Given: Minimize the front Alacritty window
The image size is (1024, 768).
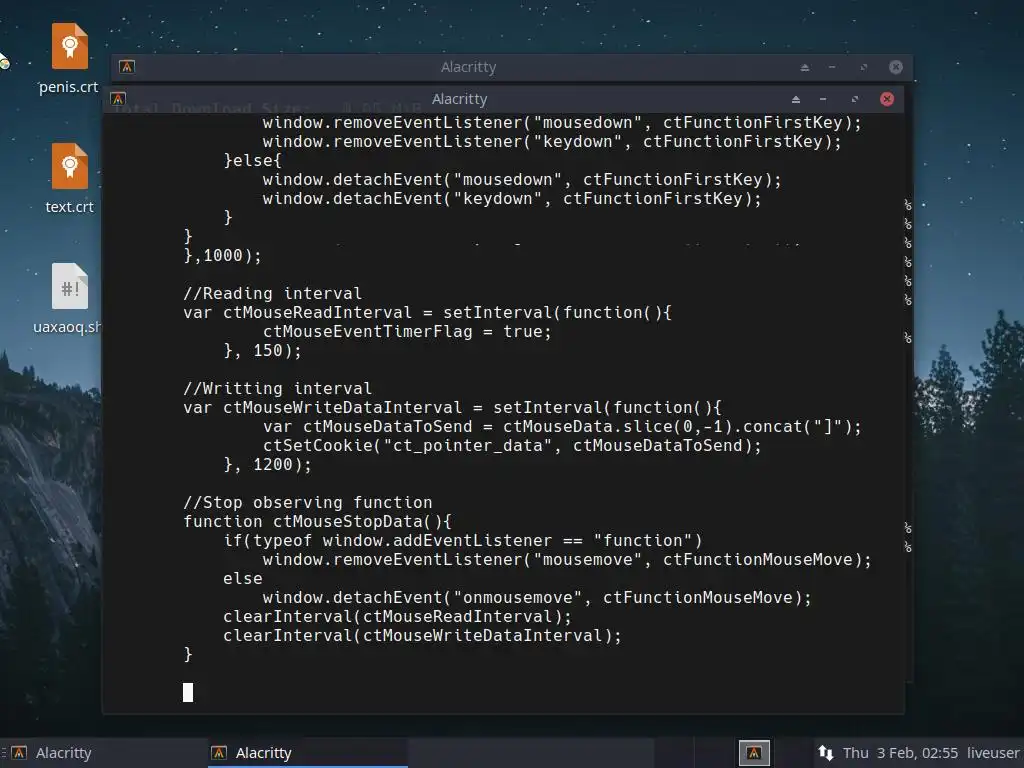Looking at the screenshot, I should pos(823,99).
